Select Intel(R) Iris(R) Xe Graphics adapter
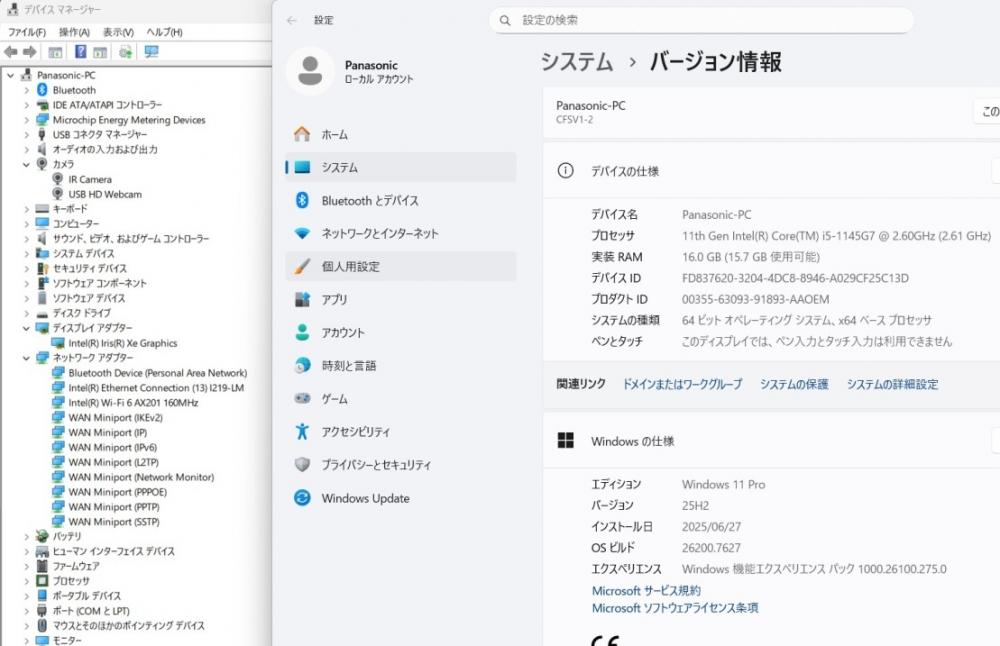The height and width of the screenshot is (646, 1000). [123, 343]
